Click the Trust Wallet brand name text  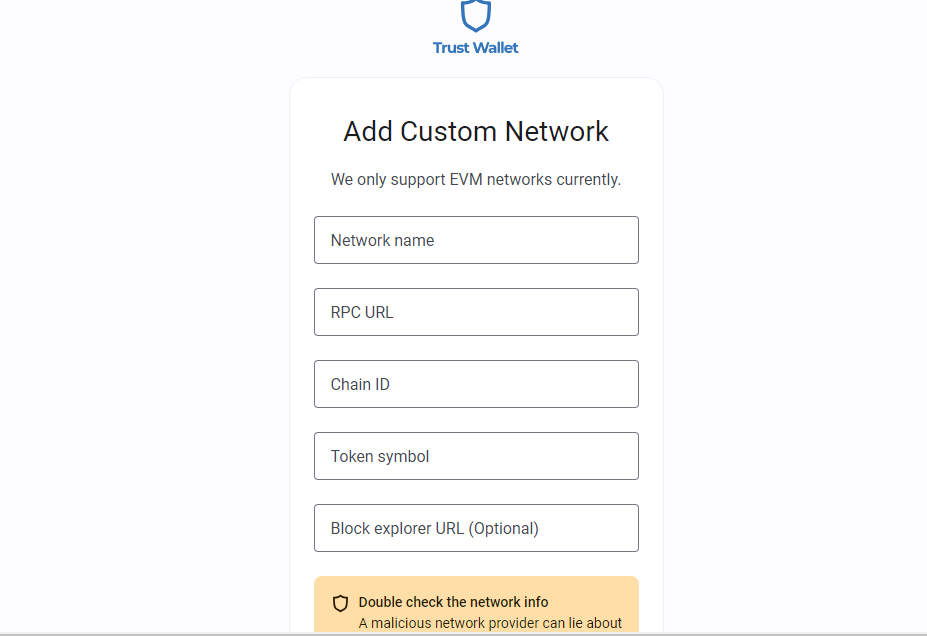(x=475, y=47)
